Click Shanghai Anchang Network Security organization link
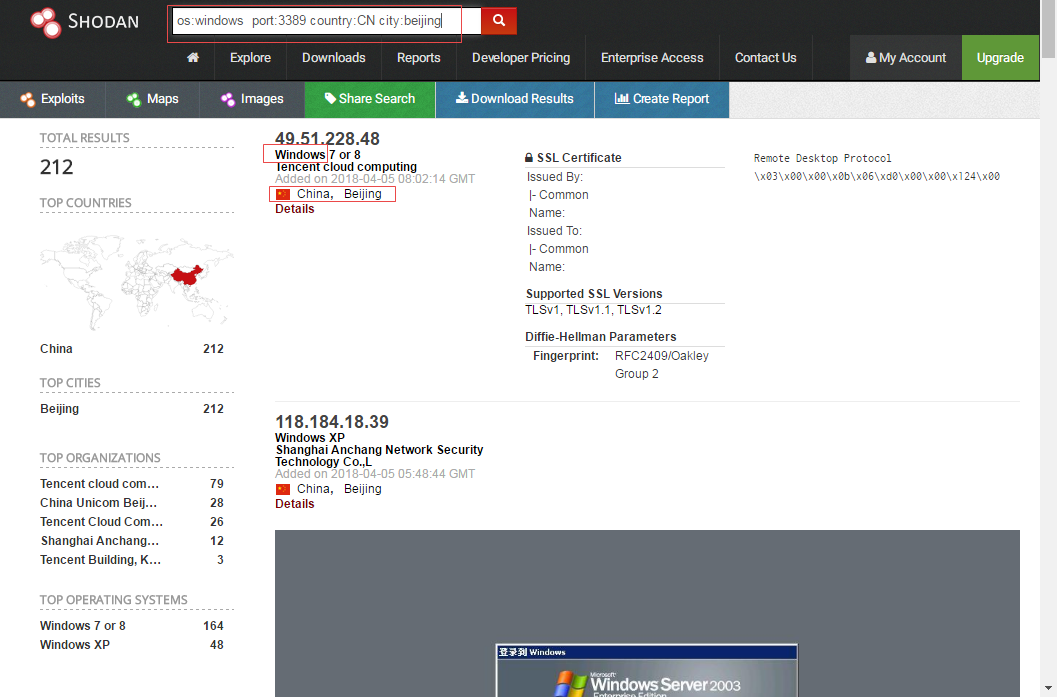 pos(379,456)
